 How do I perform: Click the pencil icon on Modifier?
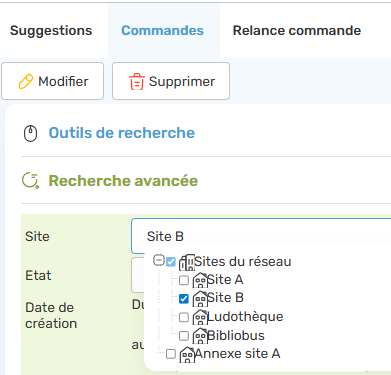[x=26, y=81]
